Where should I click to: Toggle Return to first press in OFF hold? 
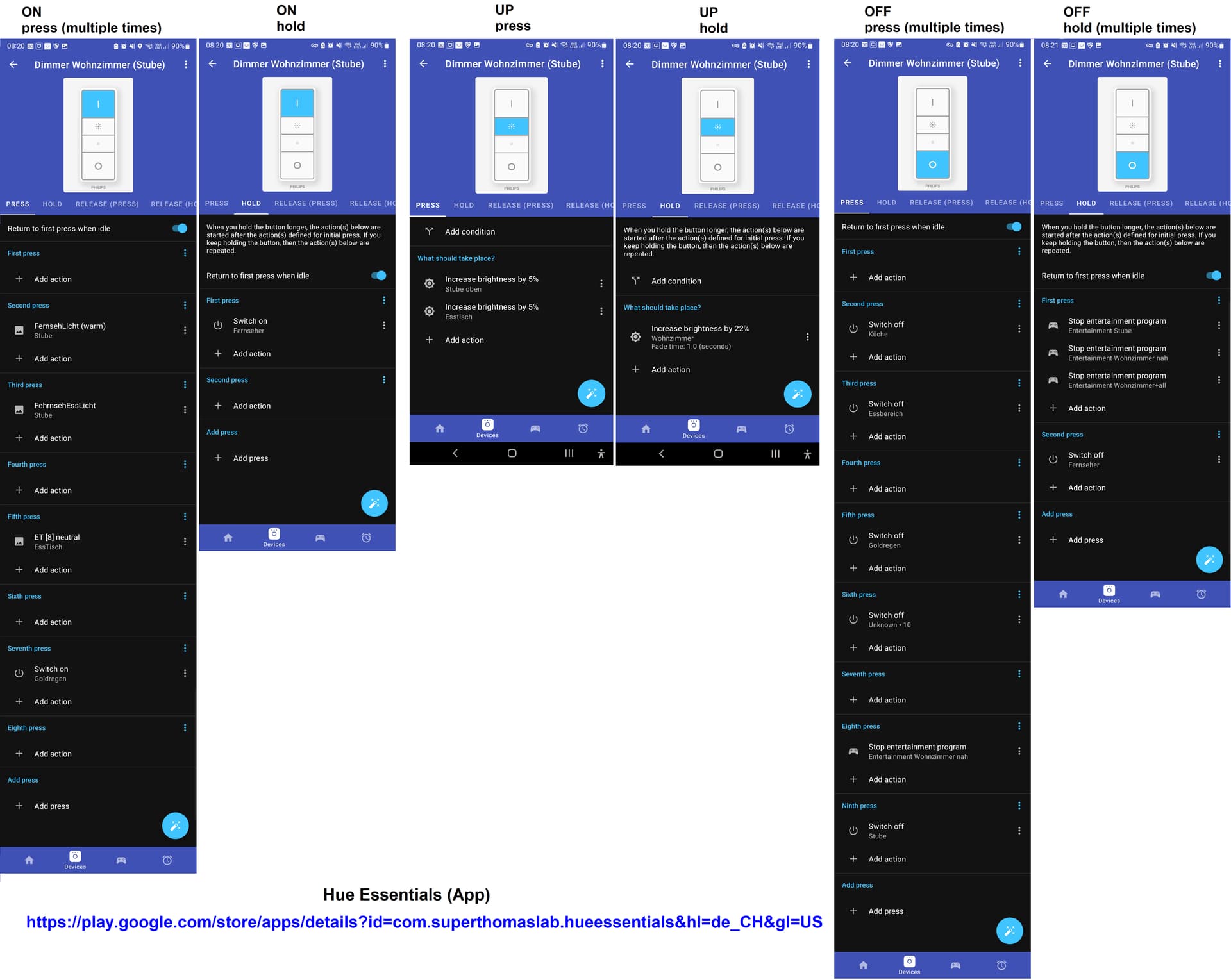pyautogui.click(x=1214, y=276)
